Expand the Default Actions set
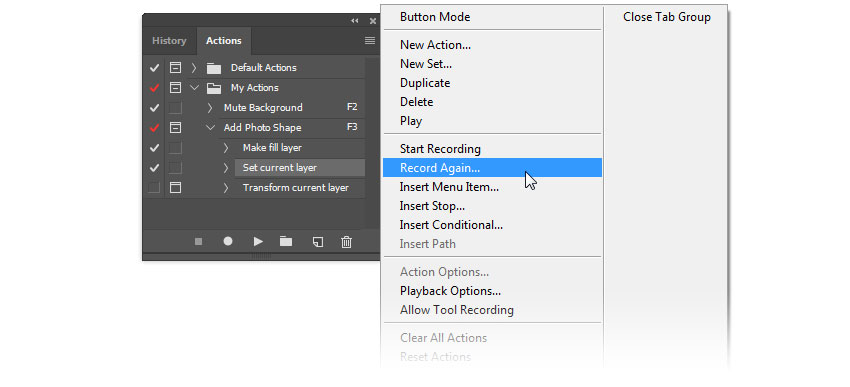 (194, 68)
